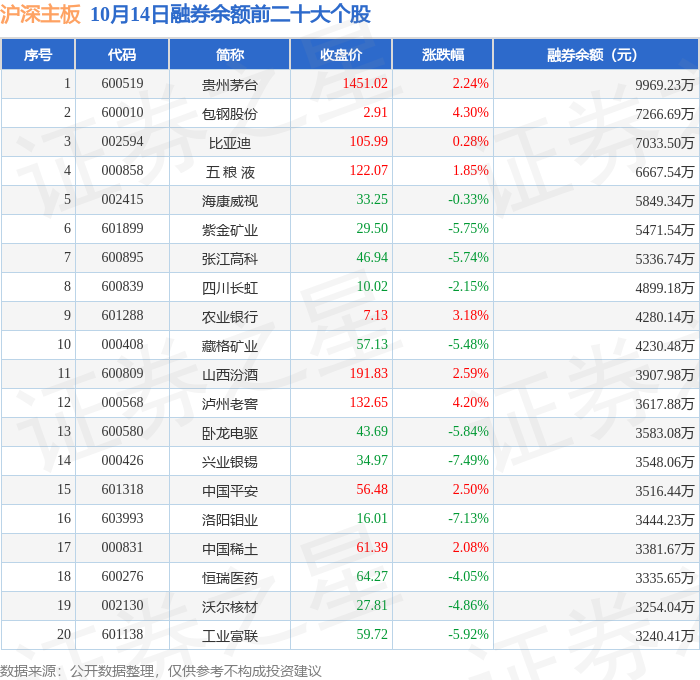Screen dimensions: 700x680
Task: Click stock name 包钢股份
Action: pos(229,113)
